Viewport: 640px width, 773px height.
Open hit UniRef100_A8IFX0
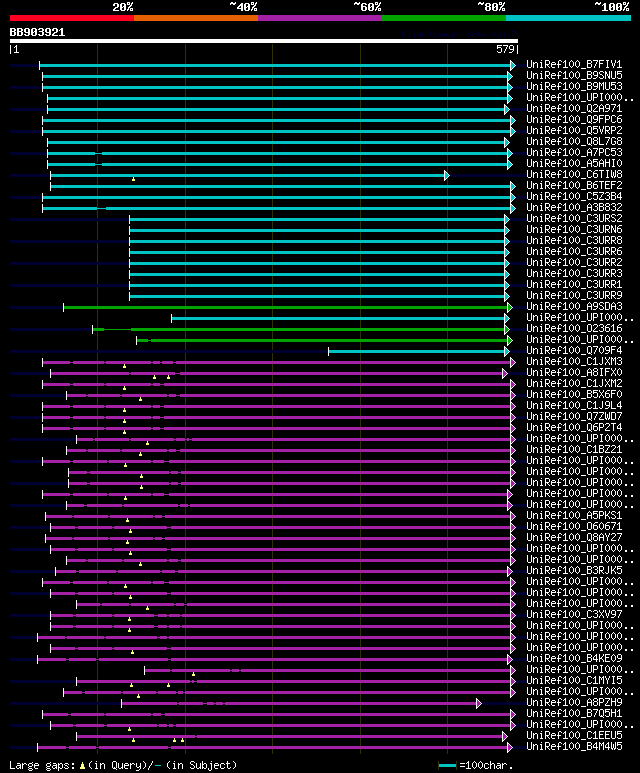[x=574, y=372]
